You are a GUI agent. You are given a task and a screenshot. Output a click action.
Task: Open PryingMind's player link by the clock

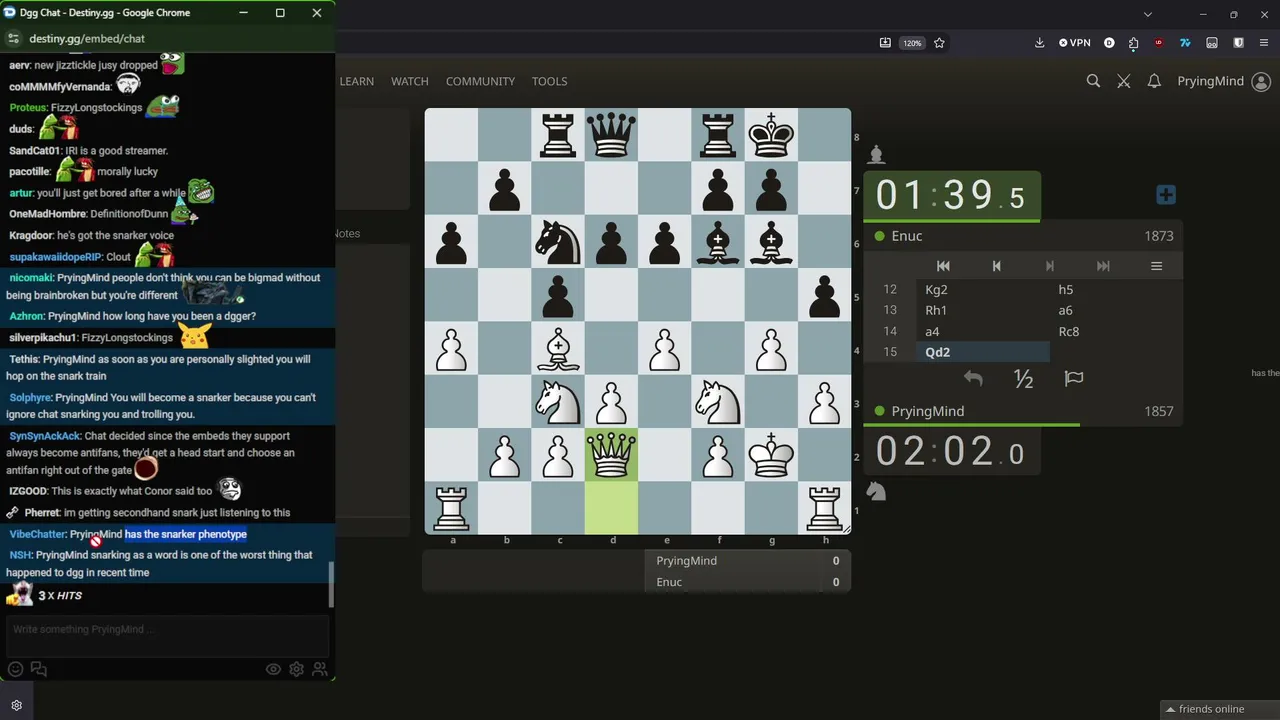tap(927, 411)
